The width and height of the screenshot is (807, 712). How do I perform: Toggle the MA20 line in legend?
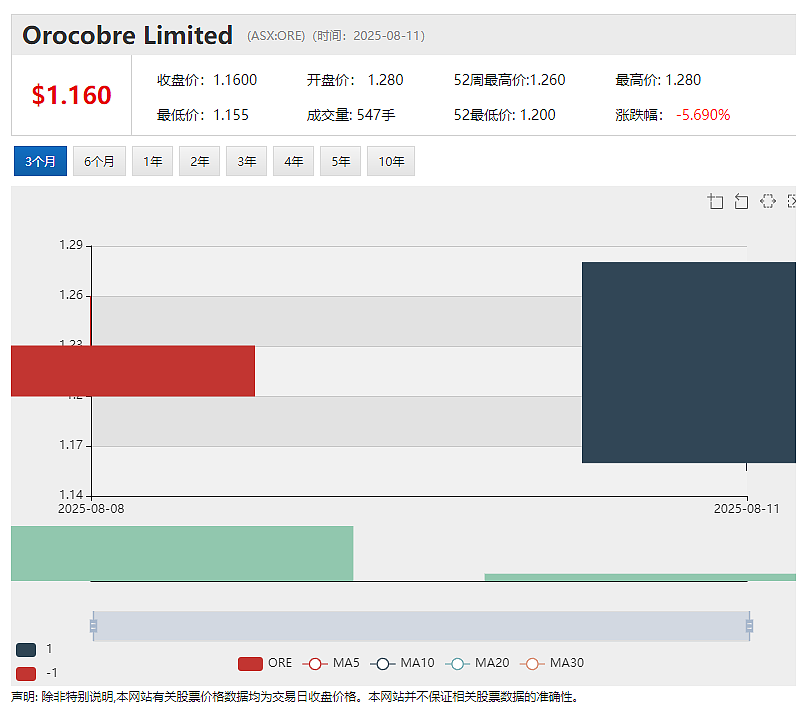[x=477, y=663]
